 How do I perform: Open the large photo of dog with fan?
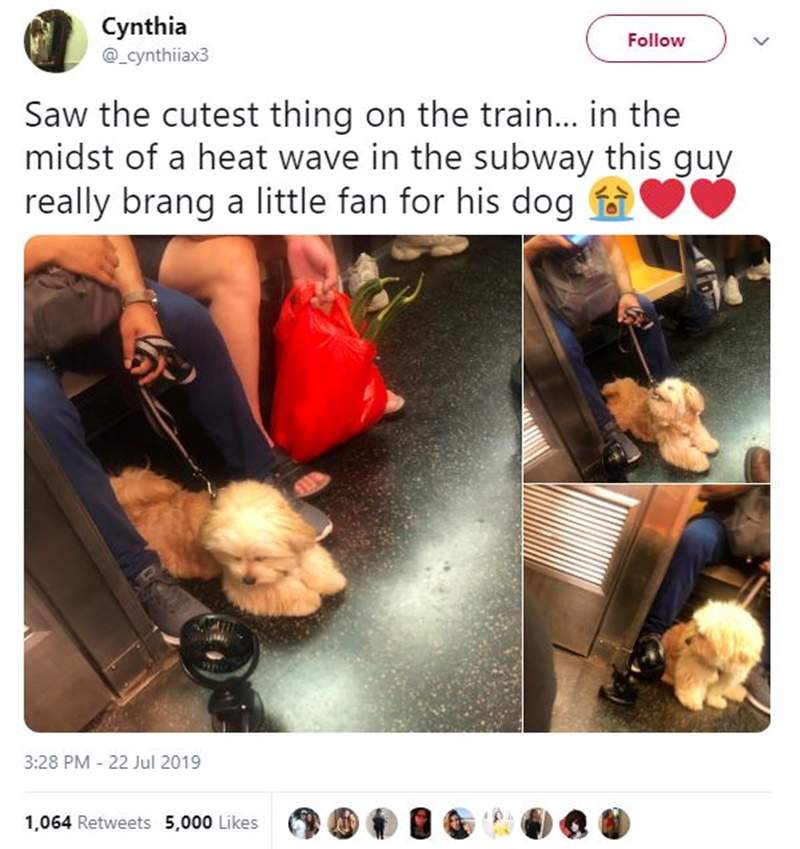pos(273,484)
